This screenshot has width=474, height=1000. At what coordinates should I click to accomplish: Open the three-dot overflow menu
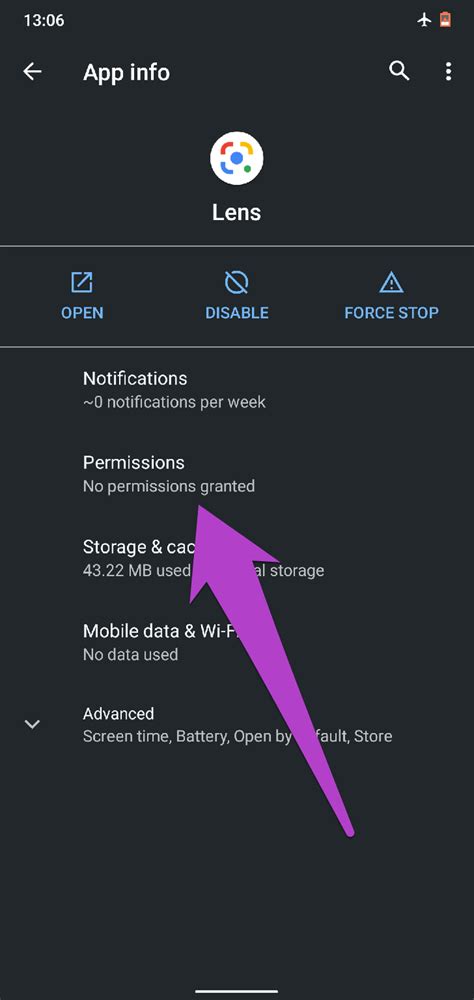[x=448, y=71]
